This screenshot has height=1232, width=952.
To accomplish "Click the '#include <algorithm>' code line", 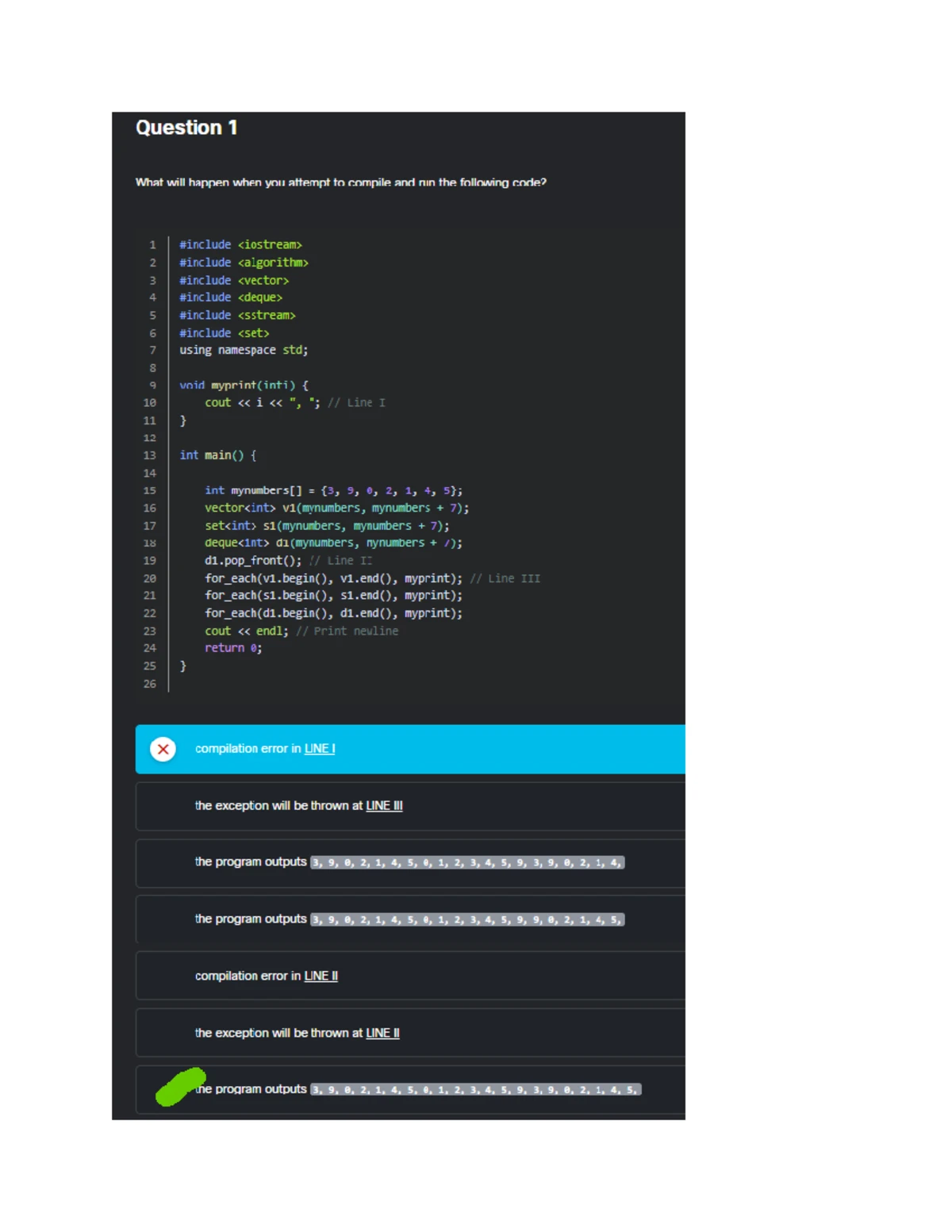I will point(244,263).
